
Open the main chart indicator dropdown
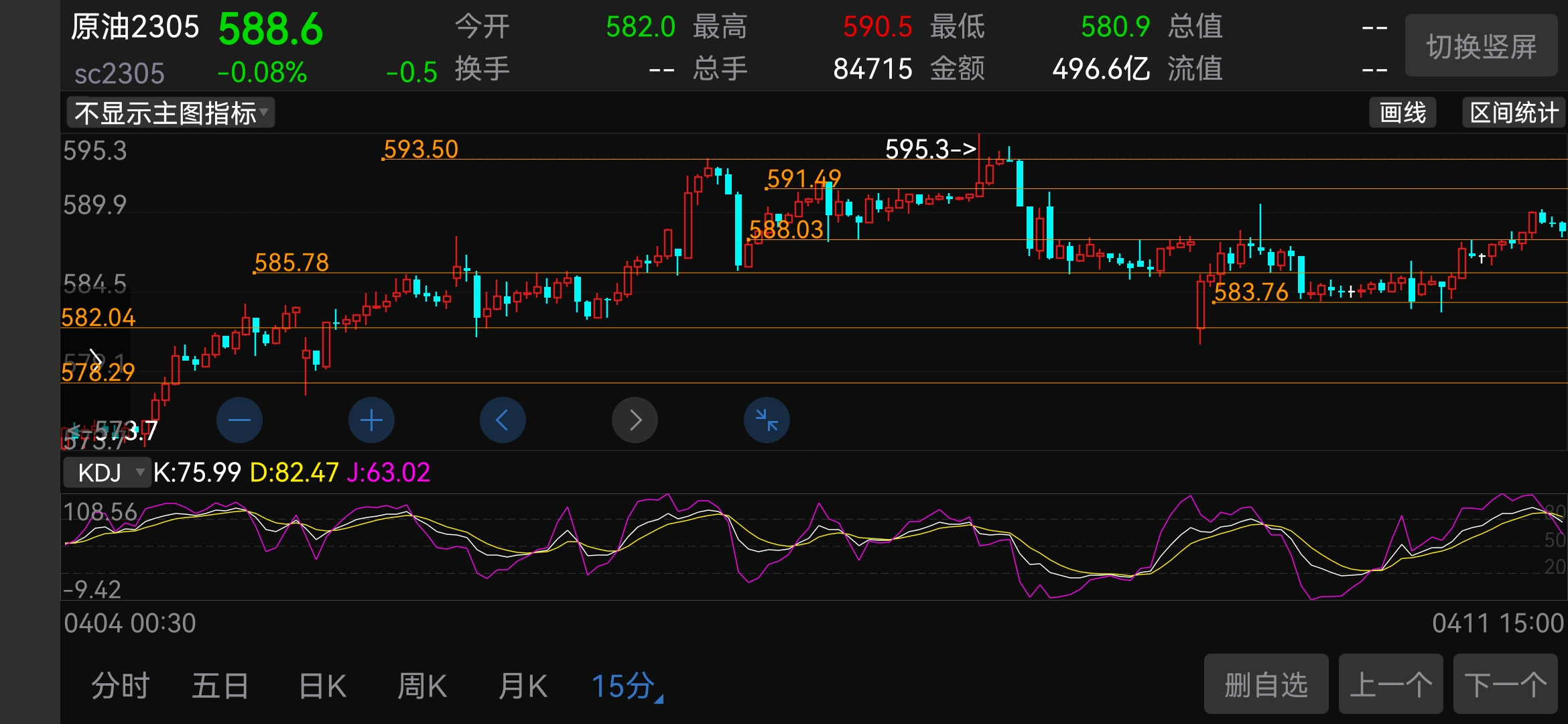pyautogui.click(x=171, y=113)
